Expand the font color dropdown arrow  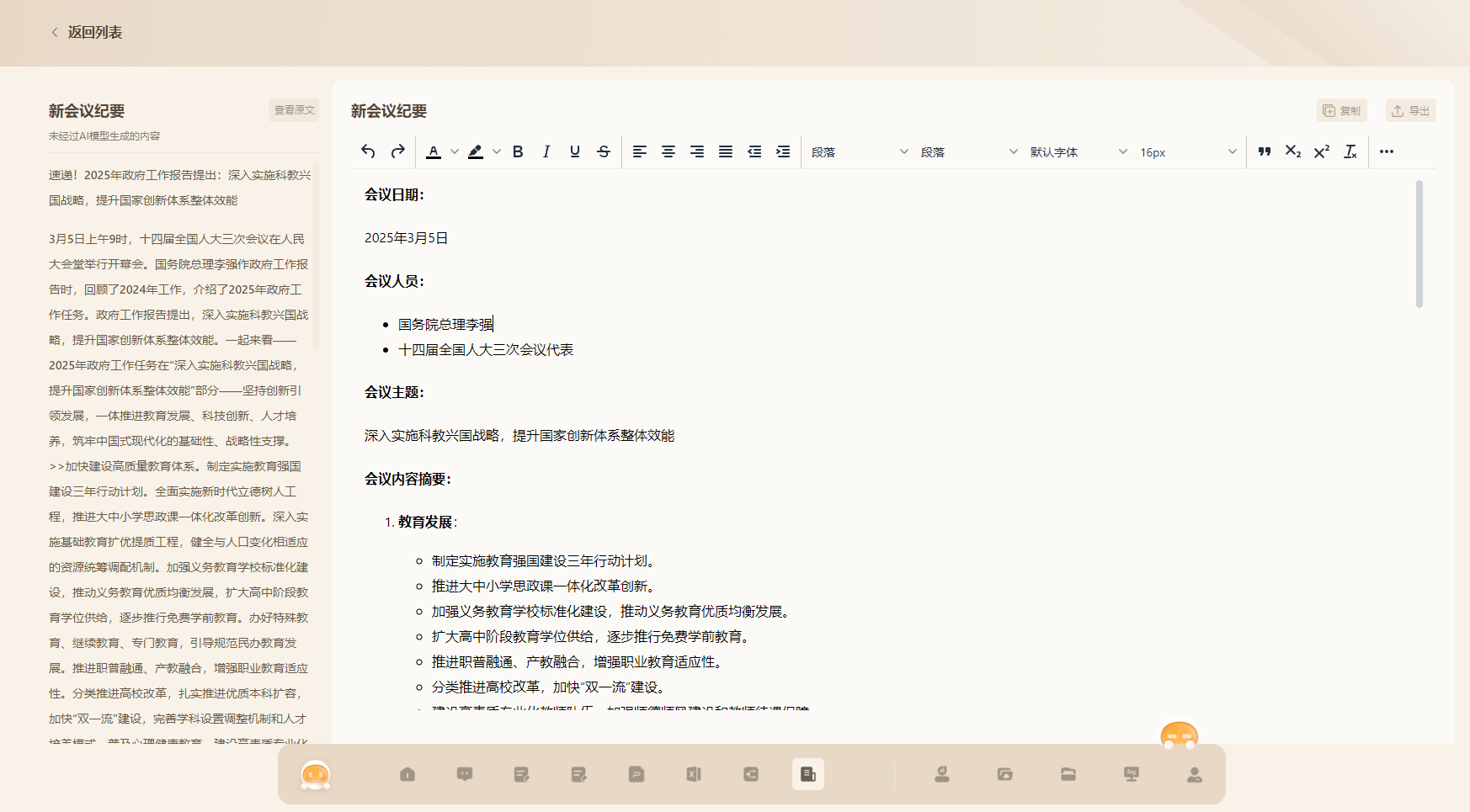coord(455,151)
